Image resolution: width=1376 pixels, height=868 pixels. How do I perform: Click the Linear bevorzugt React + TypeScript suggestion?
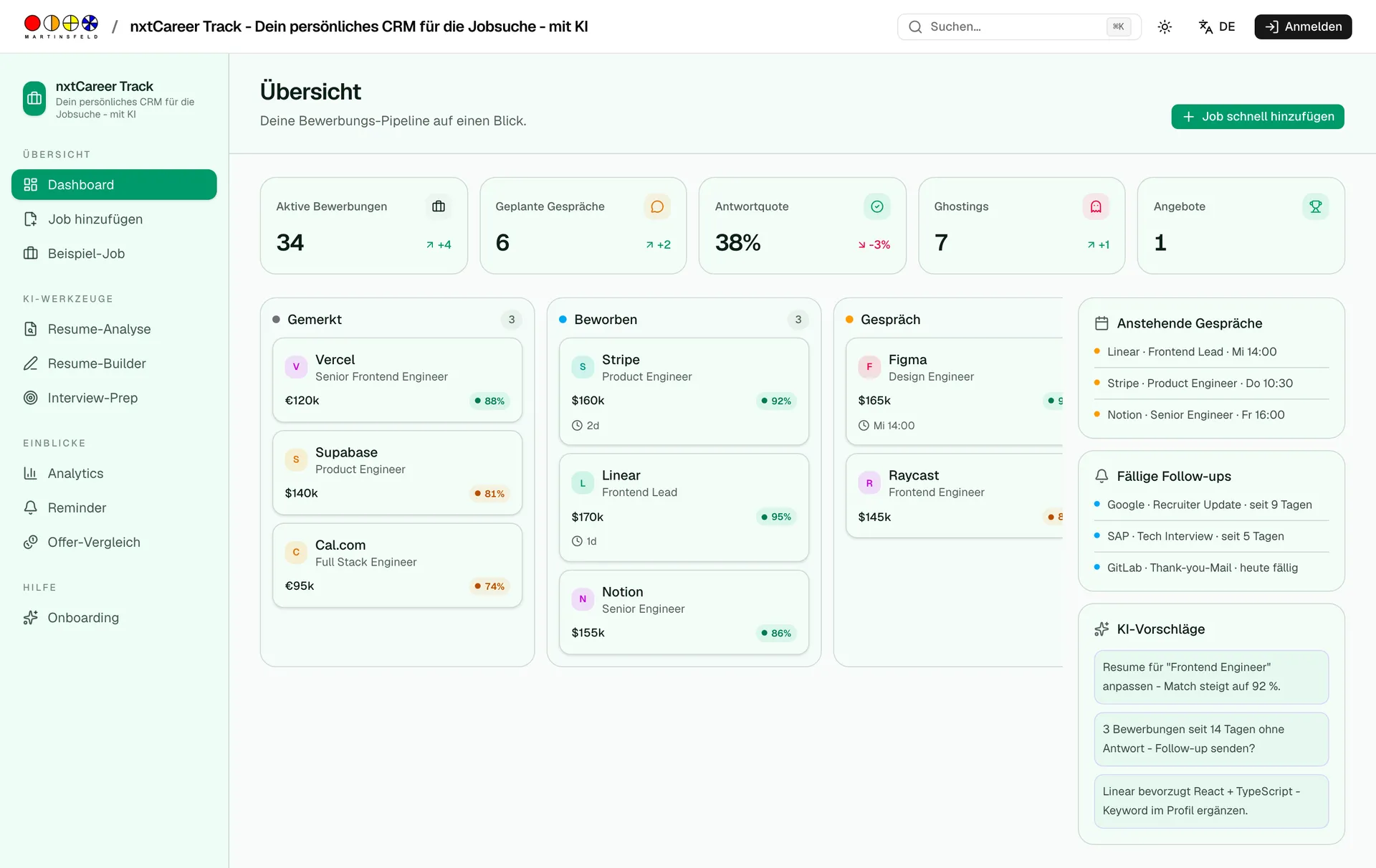[1211, 801]
